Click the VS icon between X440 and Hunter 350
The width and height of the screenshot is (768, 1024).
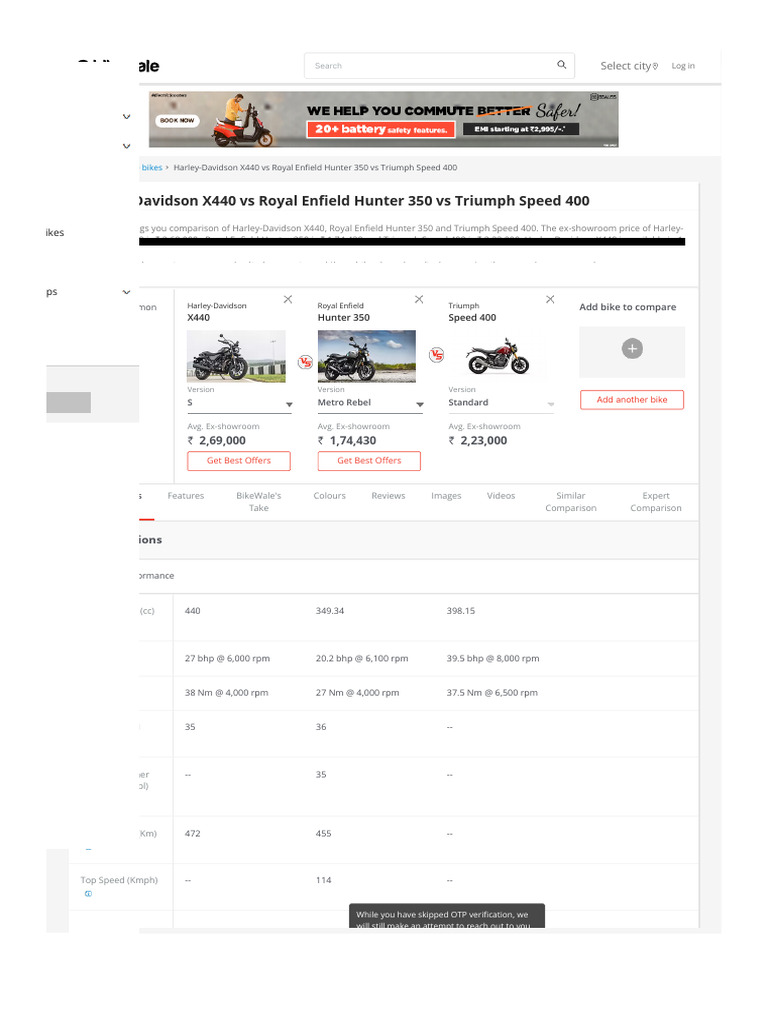coord(305,362)
